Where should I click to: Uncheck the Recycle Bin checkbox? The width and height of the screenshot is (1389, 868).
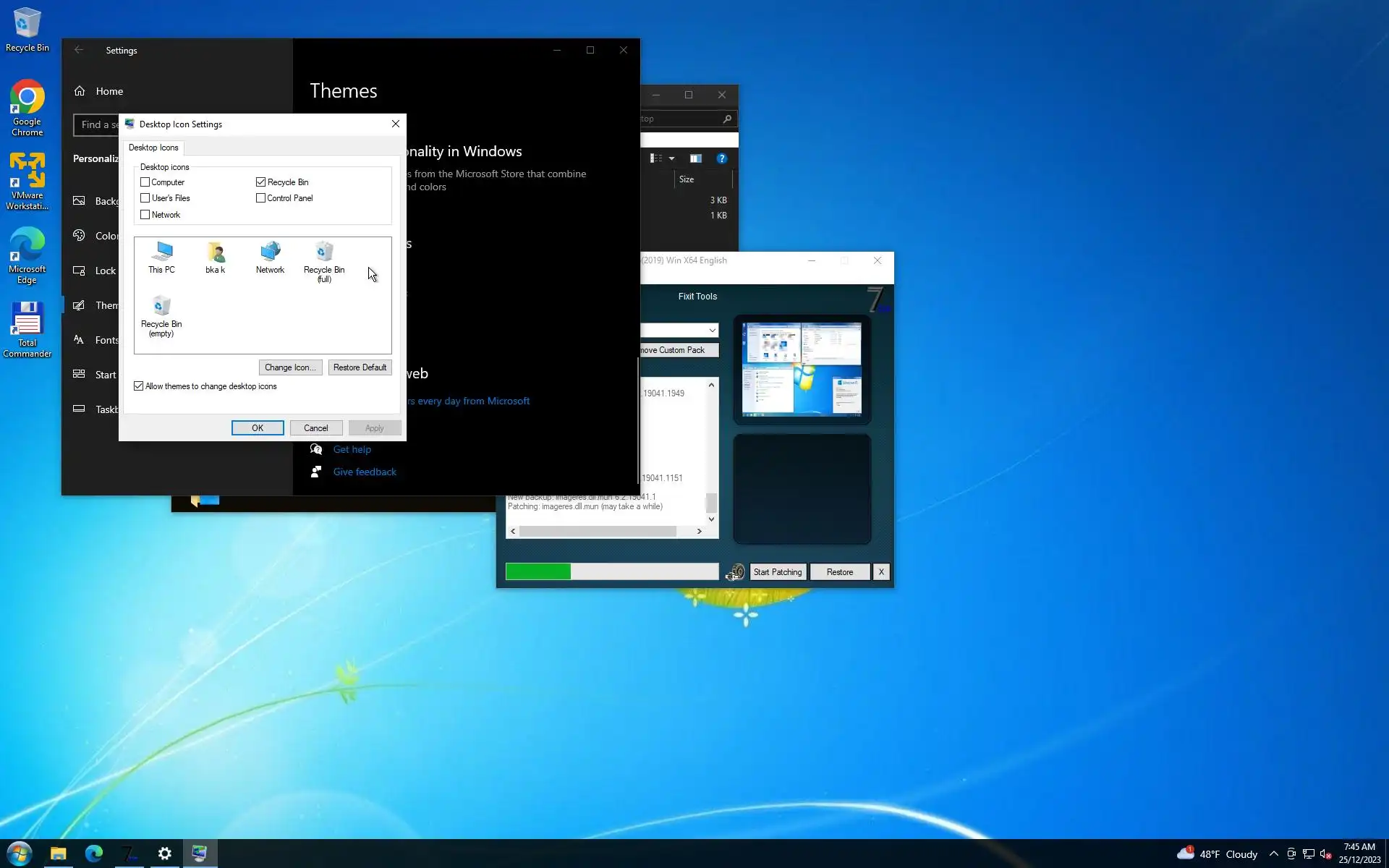click(261, 182)
